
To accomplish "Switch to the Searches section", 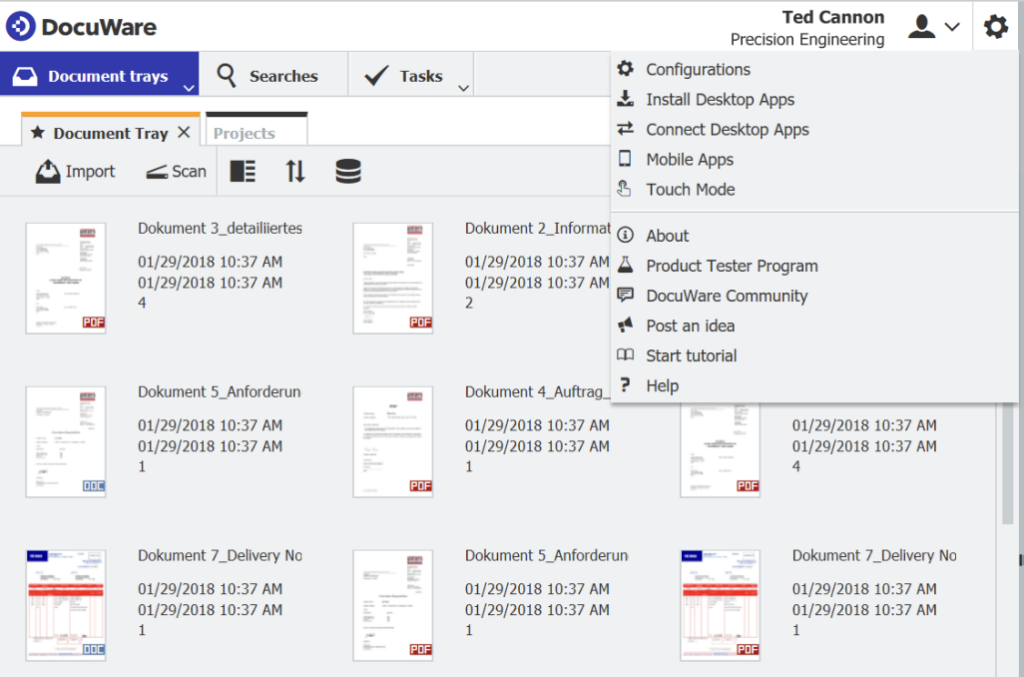I will [274, 76].
